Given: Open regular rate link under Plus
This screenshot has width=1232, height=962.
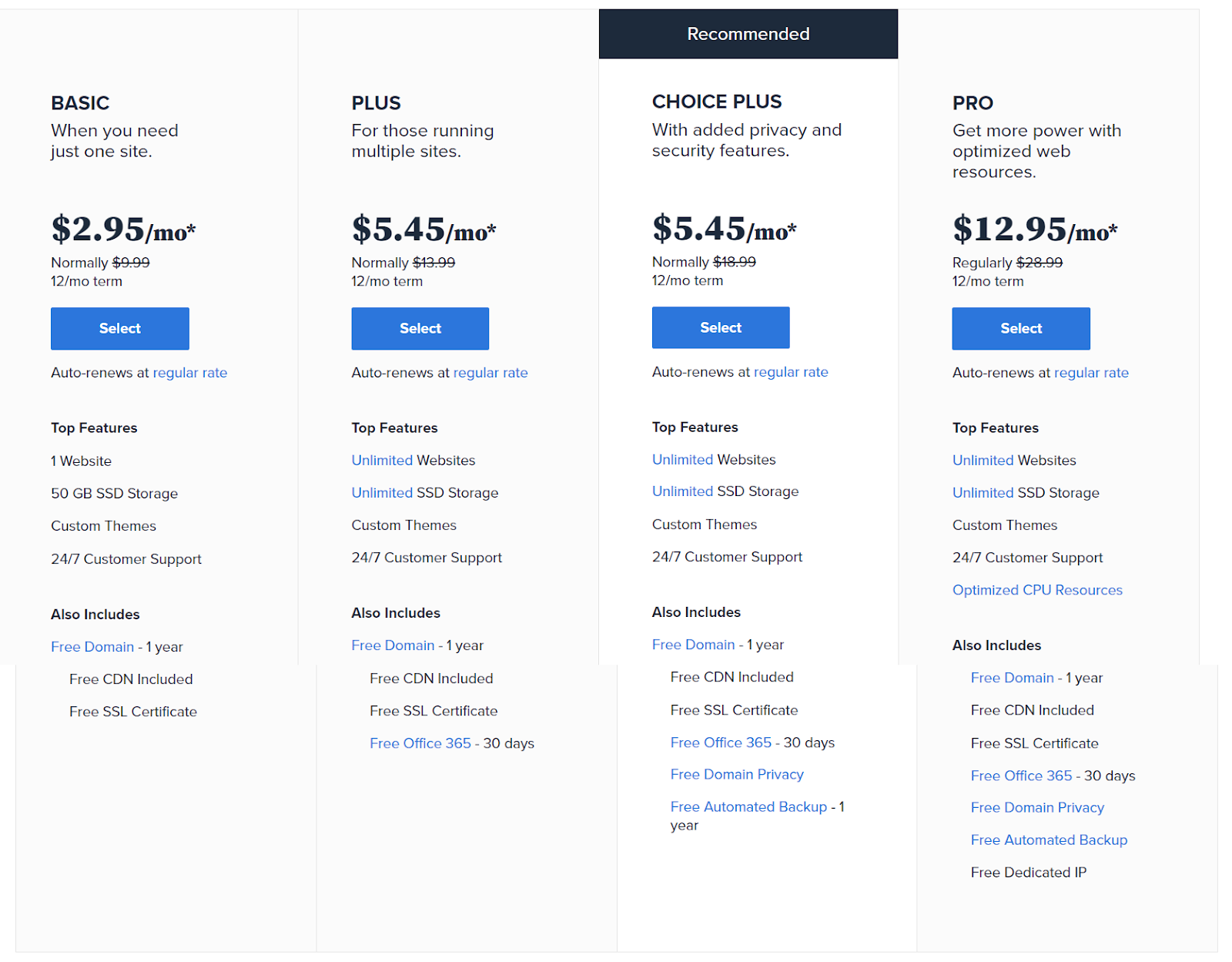Looking at the screenshot, I should coord(490,373).
